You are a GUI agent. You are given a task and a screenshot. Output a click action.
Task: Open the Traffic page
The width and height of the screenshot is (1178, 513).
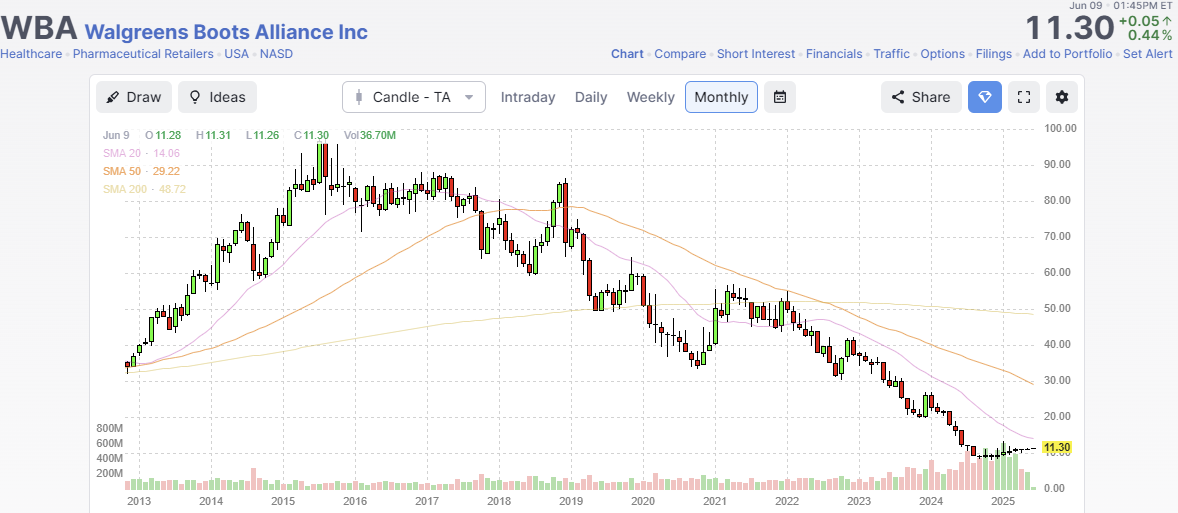pyautogui.click(x=891, y=54)
